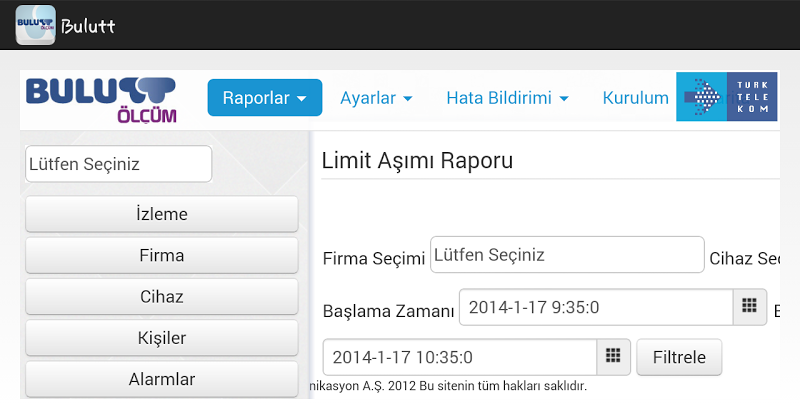Open Firma Seçimi Lütfen Seçiniz dropdown

pyautogui.click(x=567, y=255)
